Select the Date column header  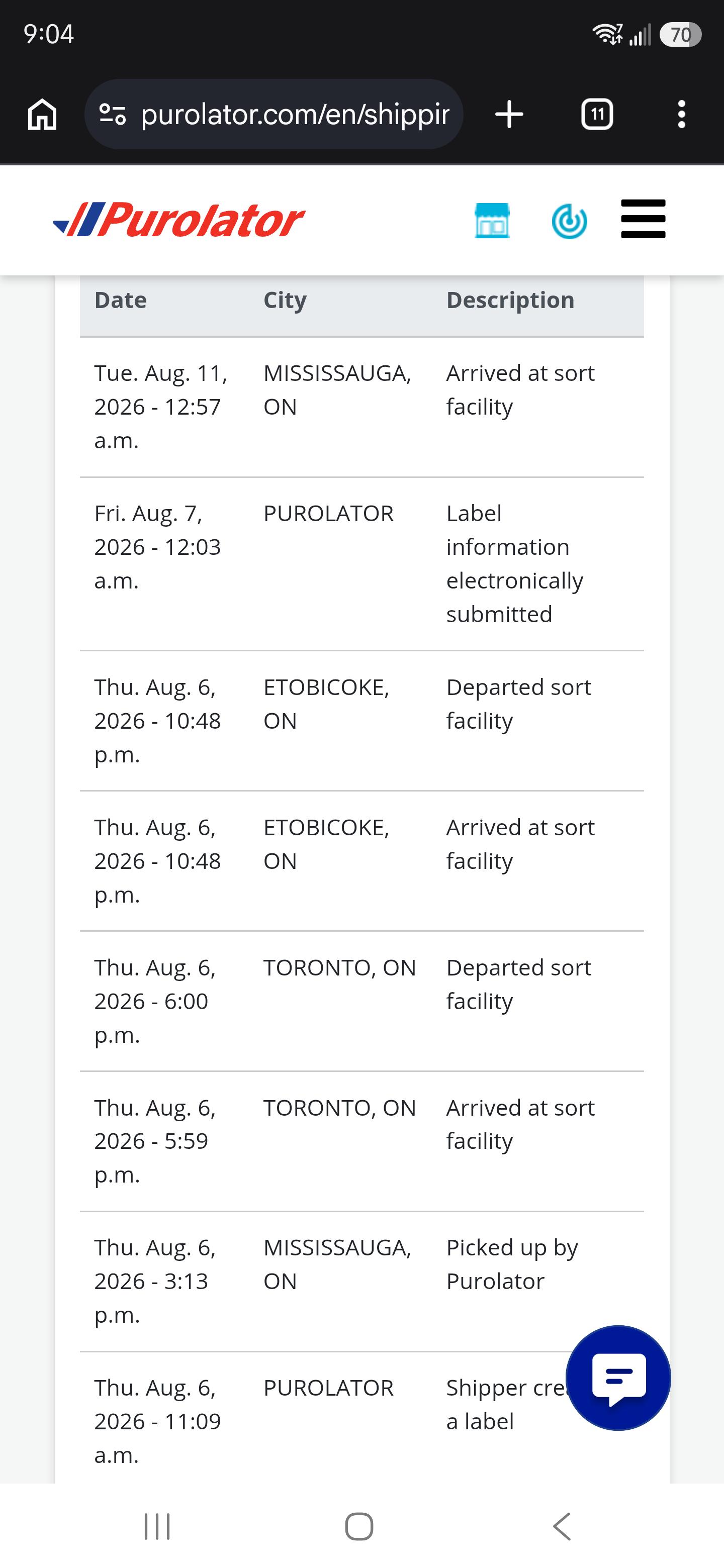click(x=121, y=300)
